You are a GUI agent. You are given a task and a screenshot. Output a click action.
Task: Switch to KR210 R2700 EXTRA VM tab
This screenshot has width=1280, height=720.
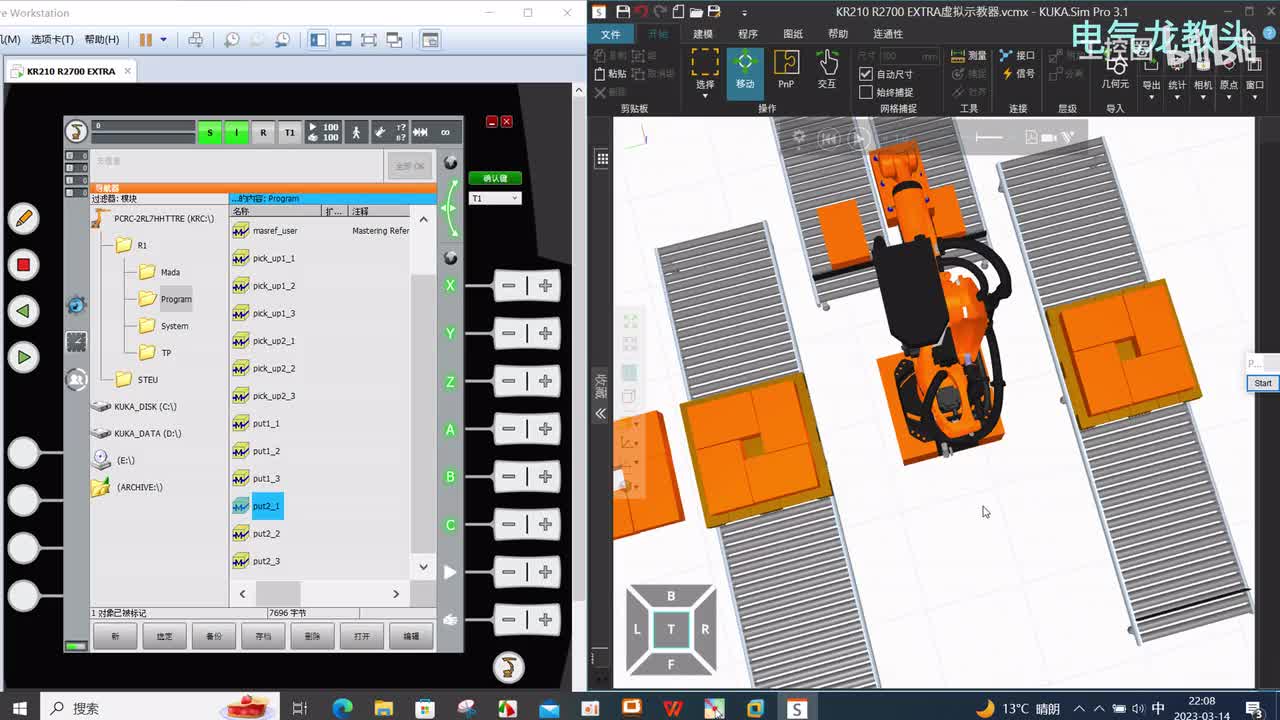(x=70, y=72)
